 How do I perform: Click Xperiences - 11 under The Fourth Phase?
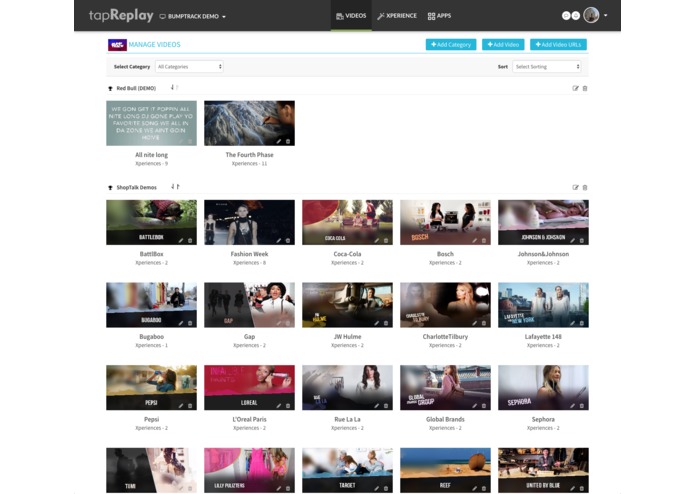click(250, 163)
